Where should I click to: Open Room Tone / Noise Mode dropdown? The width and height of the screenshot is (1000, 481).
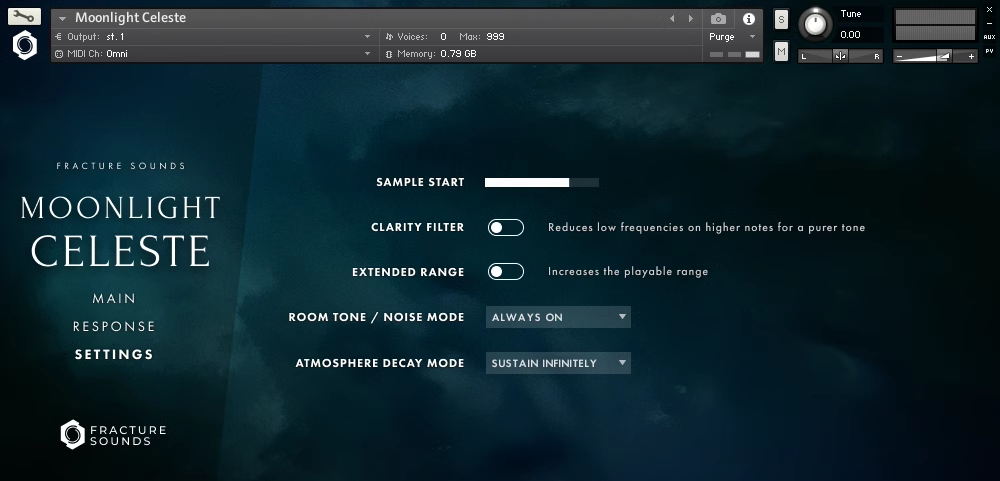point(558,317)
